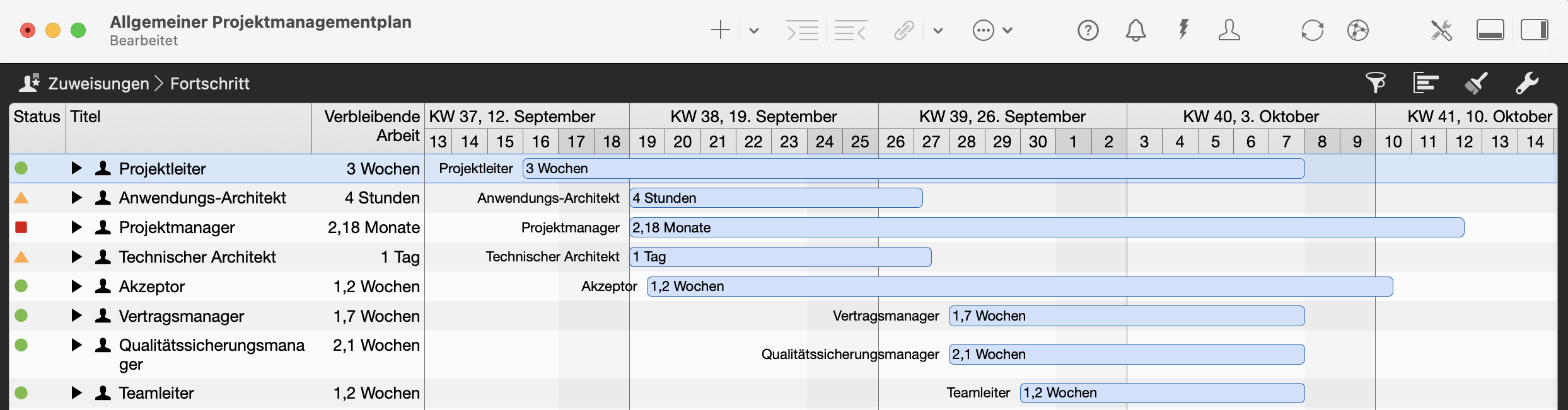Expand the Projektleiter row disclosure triangle
Screen dimensions: 1568x410
(x=76, y=168)
